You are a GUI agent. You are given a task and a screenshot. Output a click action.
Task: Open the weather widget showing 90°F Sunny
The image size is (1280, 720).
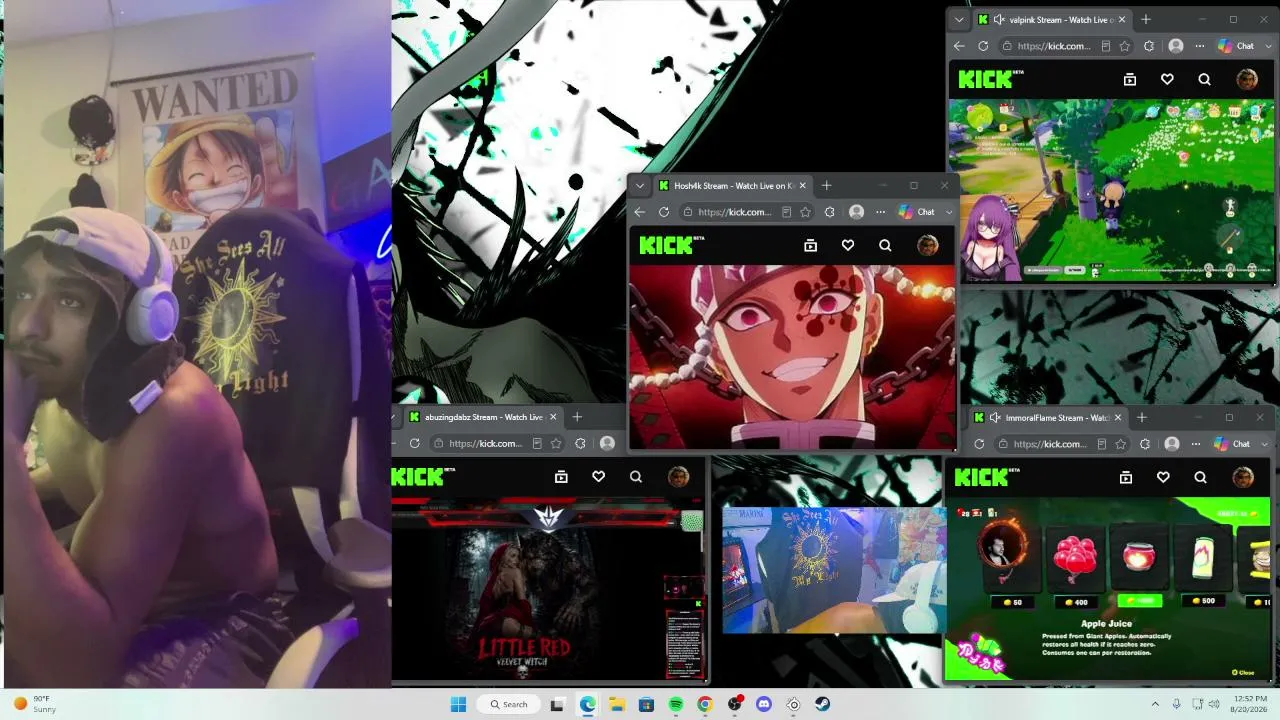[x=34, y=704]
